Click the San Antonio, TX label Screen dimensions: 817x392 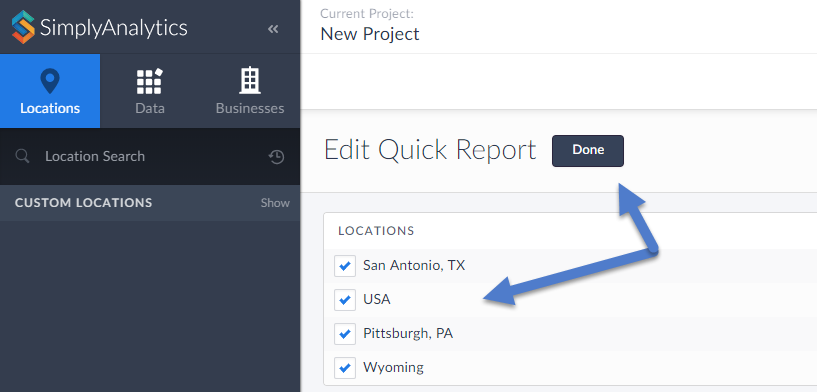click(x=414, y=266)
